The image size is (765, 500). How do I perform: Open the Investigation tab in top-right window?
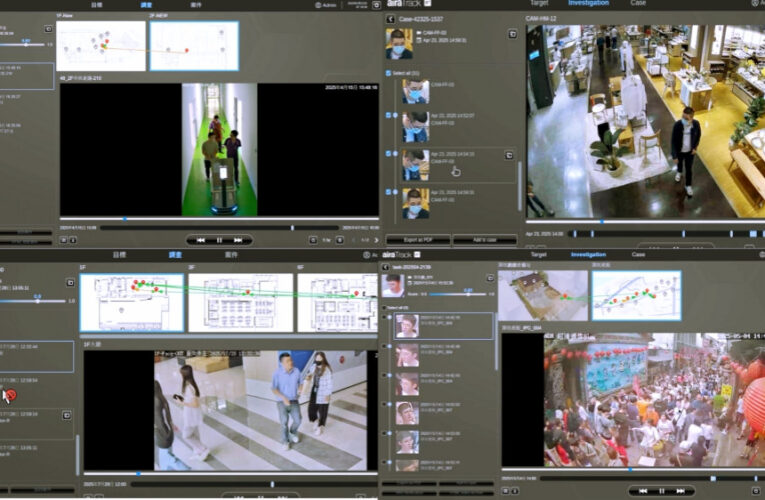coord(587,4)
